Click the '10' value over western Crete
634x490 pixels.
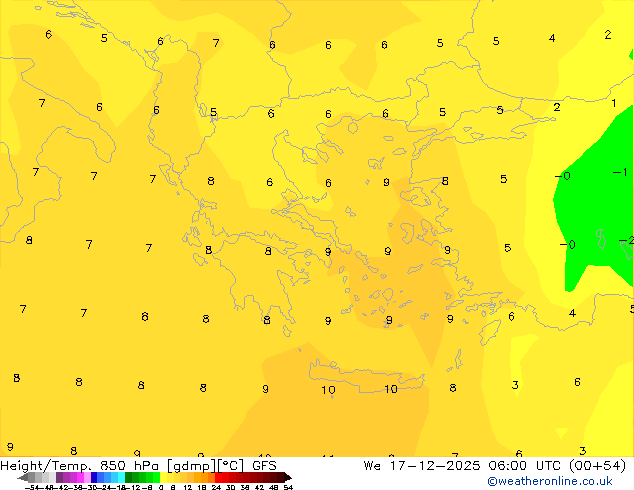point(328,390)
